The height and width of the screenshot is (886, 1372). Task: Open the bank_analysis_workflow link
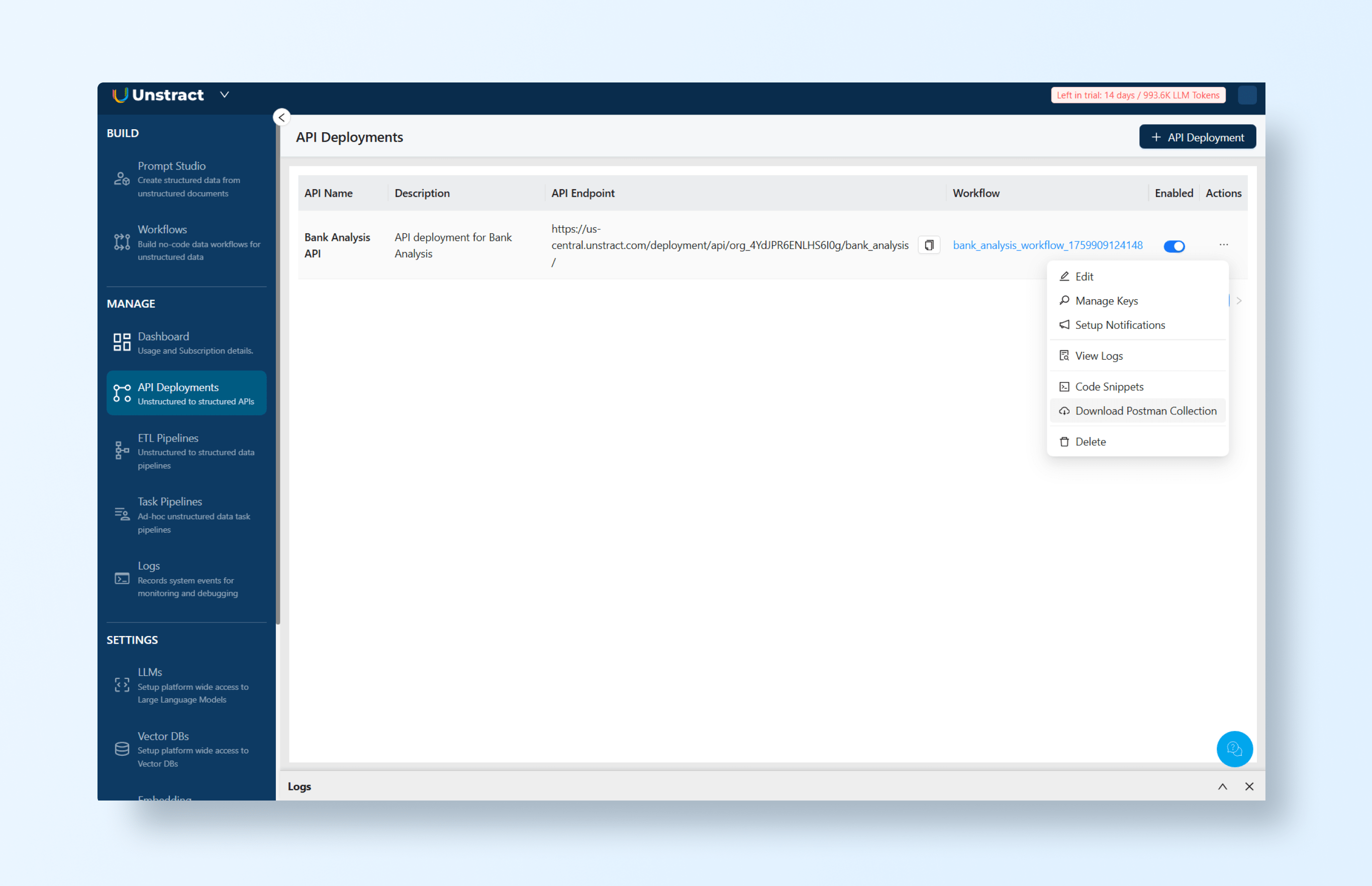pos(1047,245)
